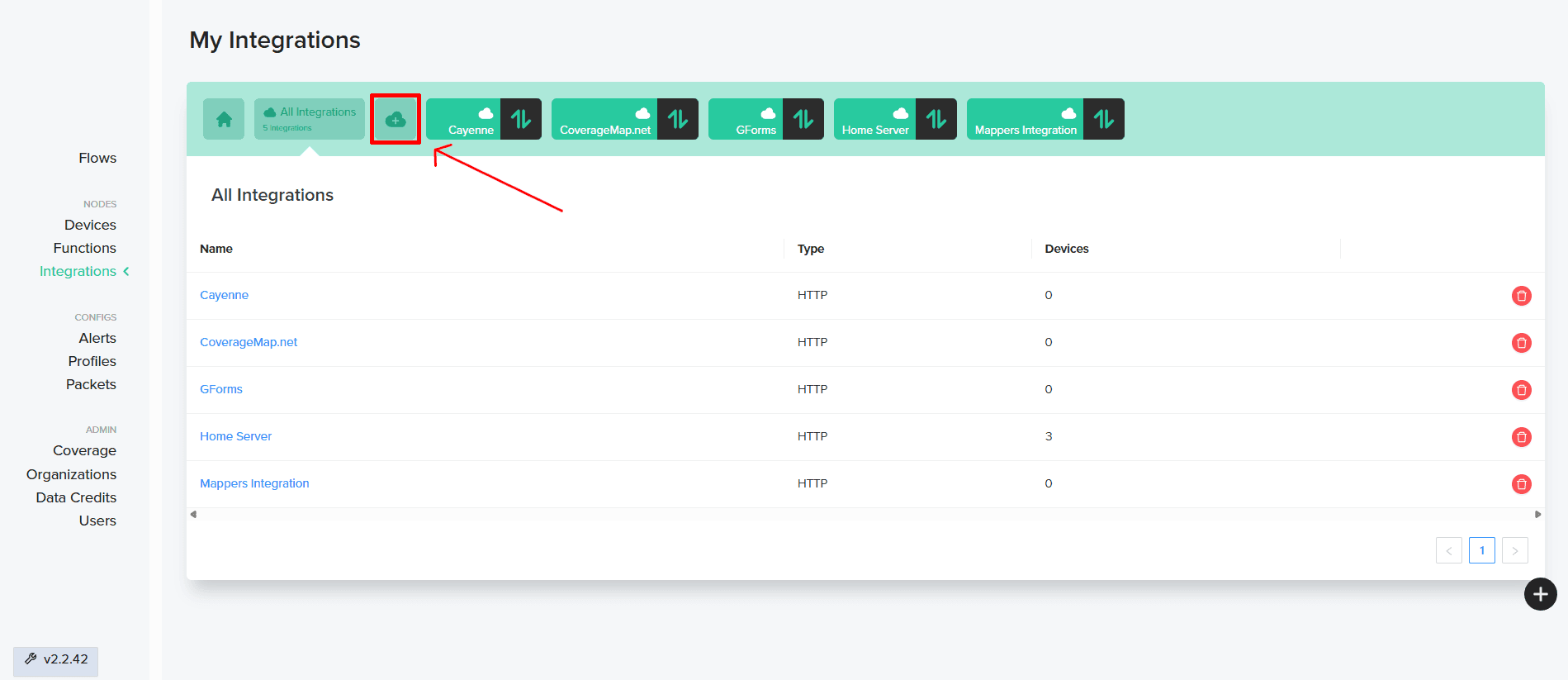Go to Organizations in the sidebar
Image resolution: width=1568 pixels, height=680 pixels.
[71, 474]
